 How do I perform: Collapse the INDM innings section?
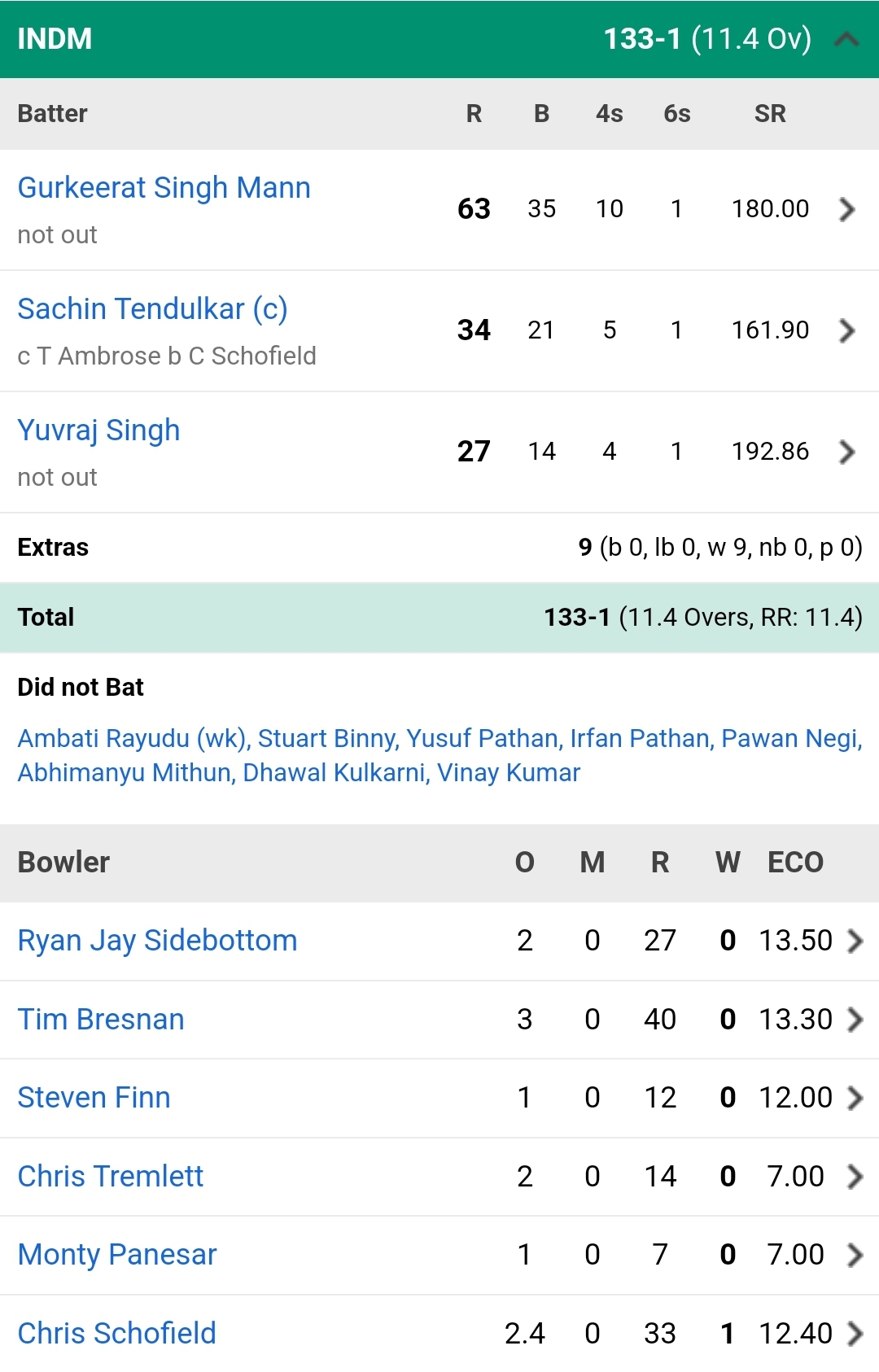click(x=846, y=39)
